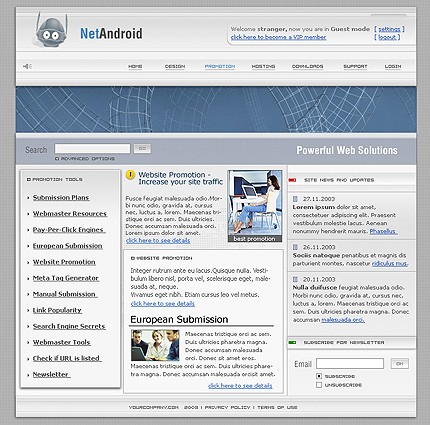Screen dimensions: 430x425
Task: Open the Home nav item
Action: tap(135, 66)
